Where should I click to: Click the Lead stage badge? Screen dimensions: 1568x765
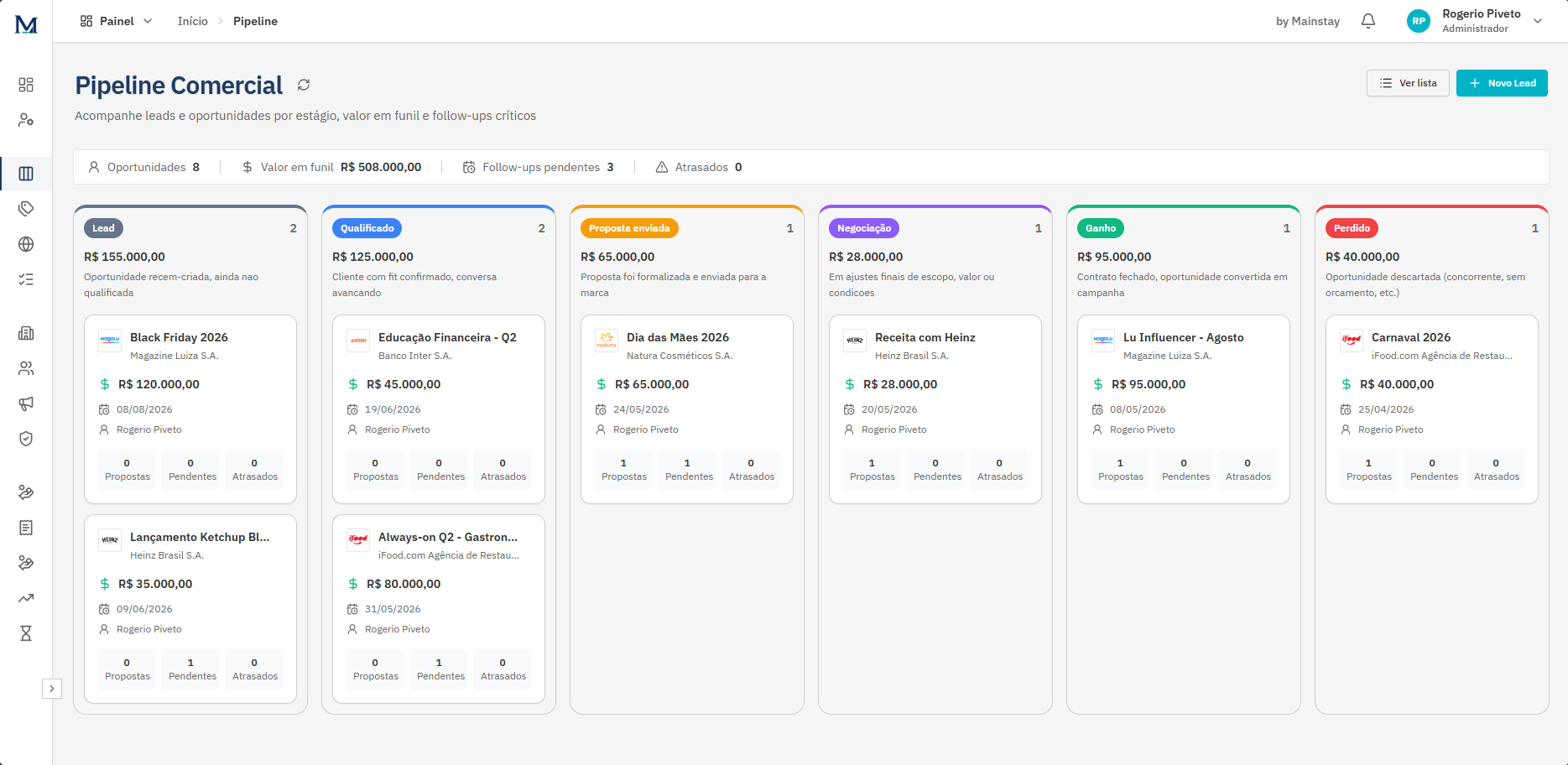[x=103, y=228]
